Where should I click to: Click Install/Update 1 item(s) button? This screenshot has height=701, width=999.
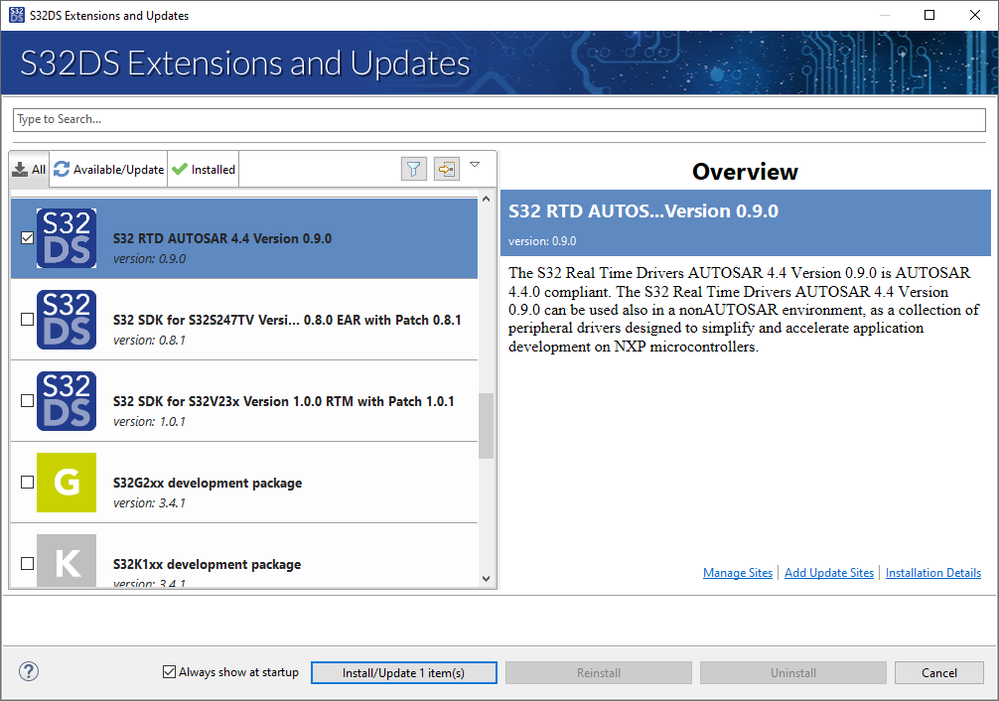point(403,673)
